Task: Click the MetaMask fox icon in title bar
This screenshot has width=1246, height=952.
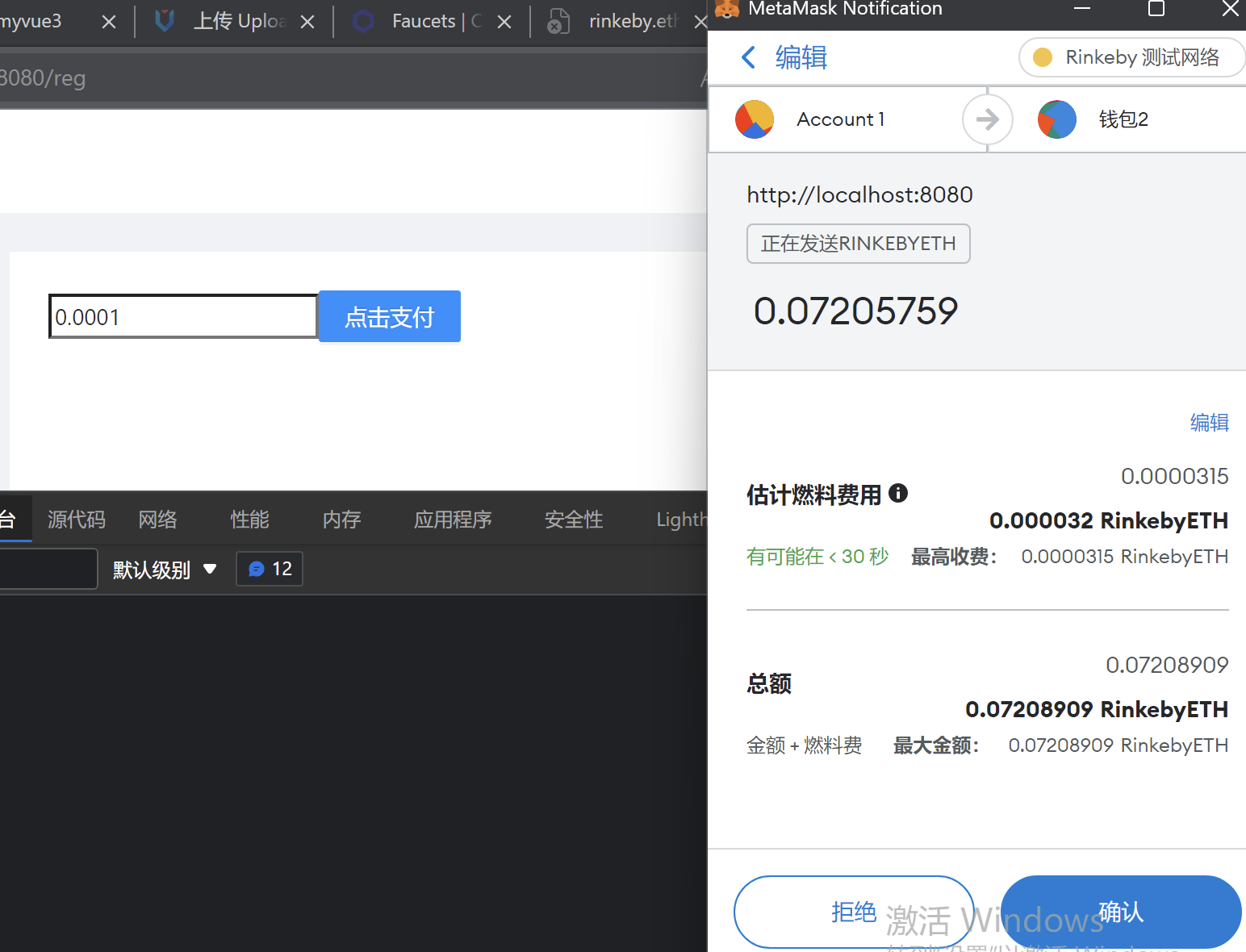Action: (727, 8)
